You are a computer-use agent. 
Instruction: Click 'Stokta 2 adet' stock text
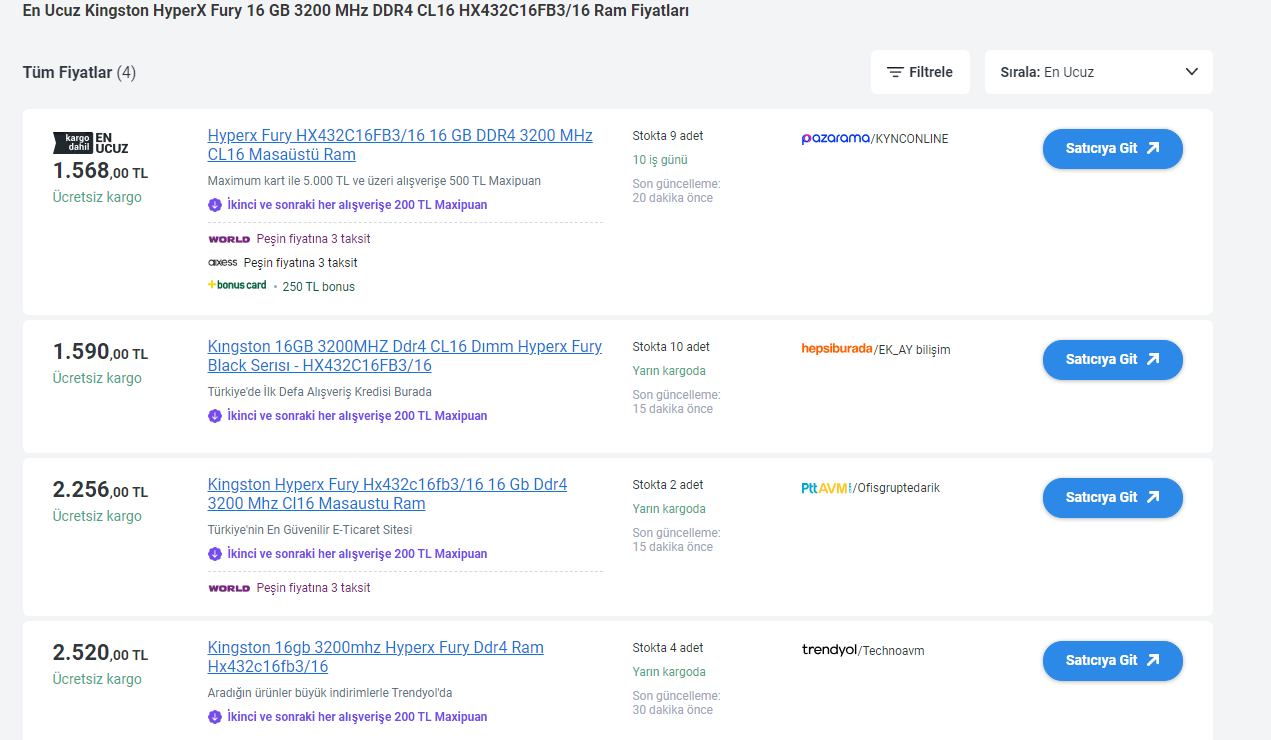click(668, 485)
